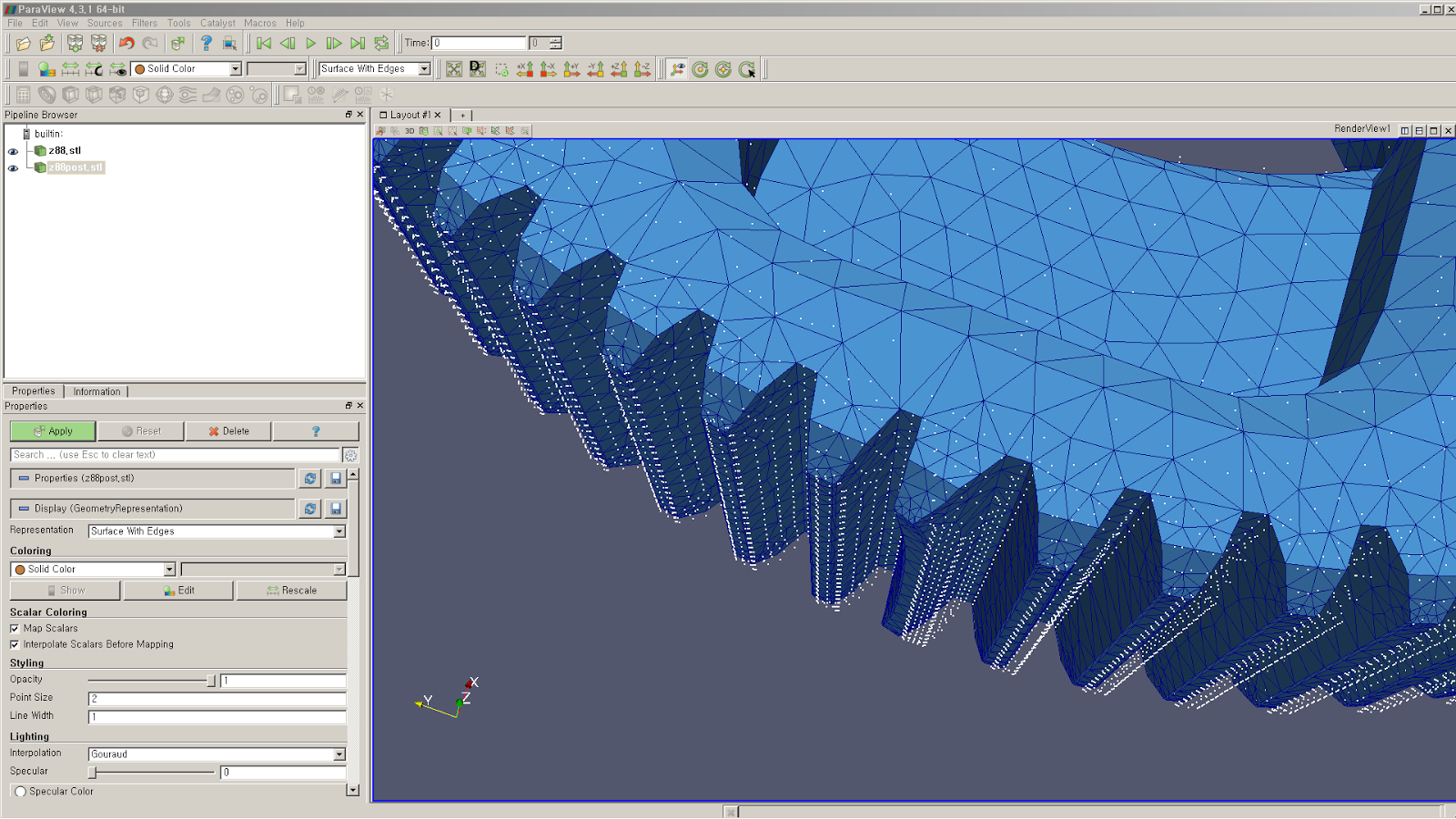Disable Map Scalars
1456x819 pixels.
15,628
